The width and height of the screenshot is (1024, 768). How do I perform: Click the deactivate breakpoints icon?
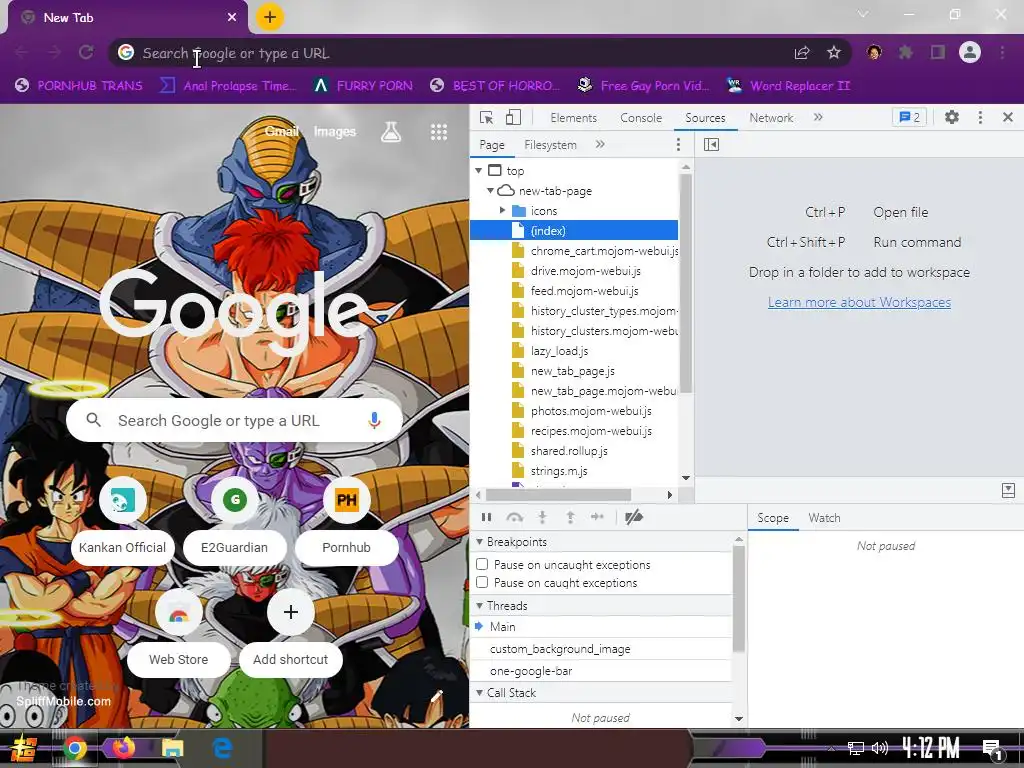tap(633, 517)
